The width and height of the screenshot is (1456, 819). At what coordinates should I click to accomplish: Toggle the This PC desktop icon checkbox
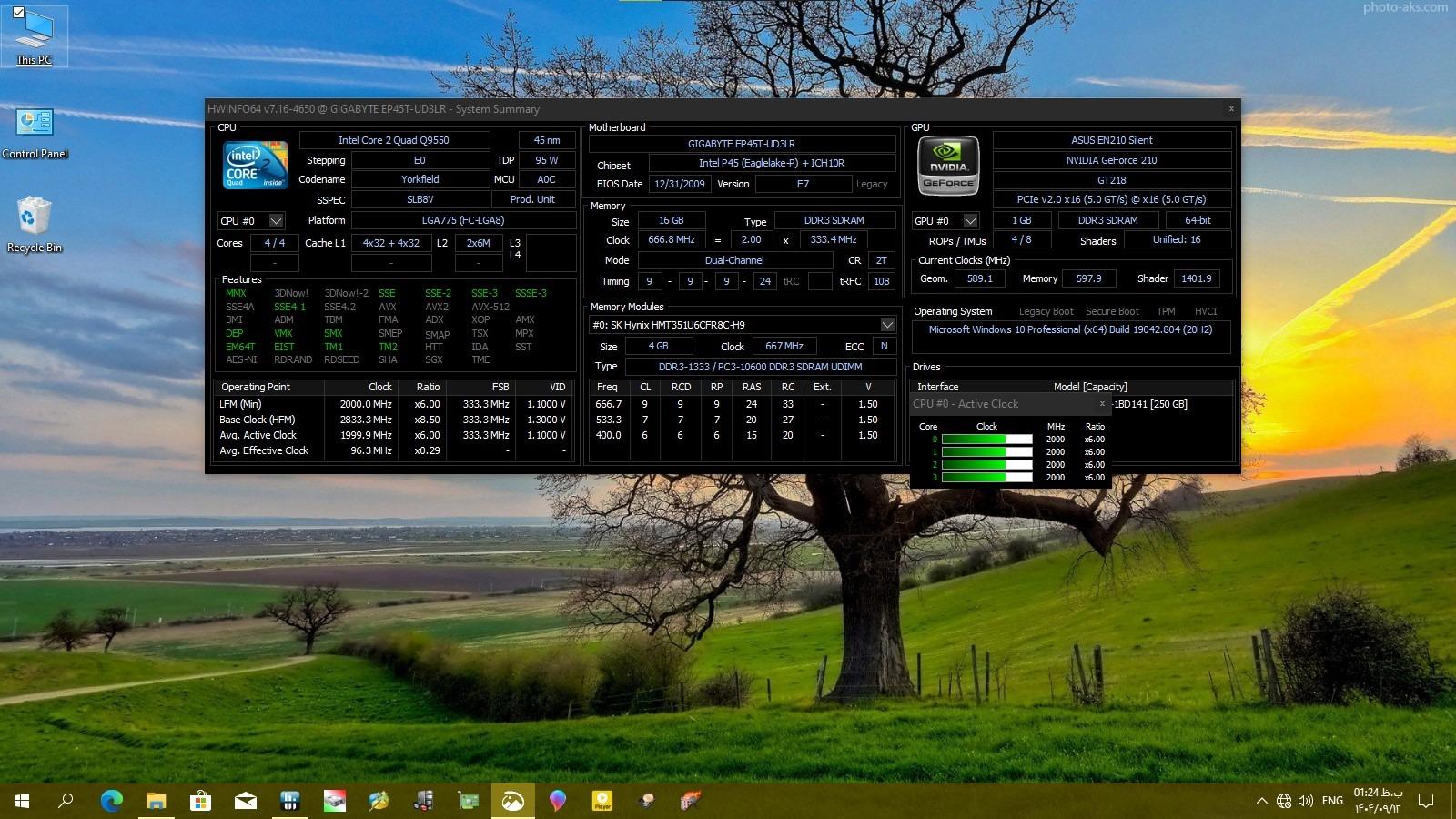tap(18, 13)
